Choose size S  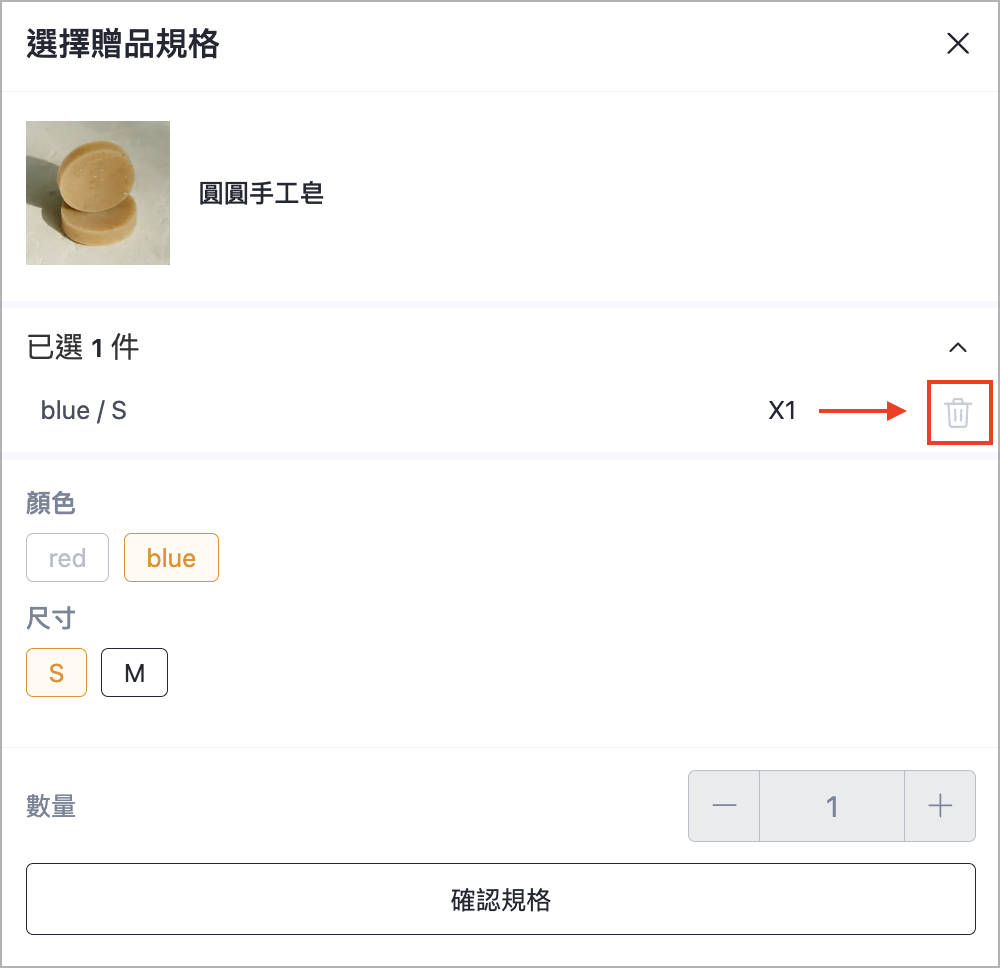click(x=56, y=673)
